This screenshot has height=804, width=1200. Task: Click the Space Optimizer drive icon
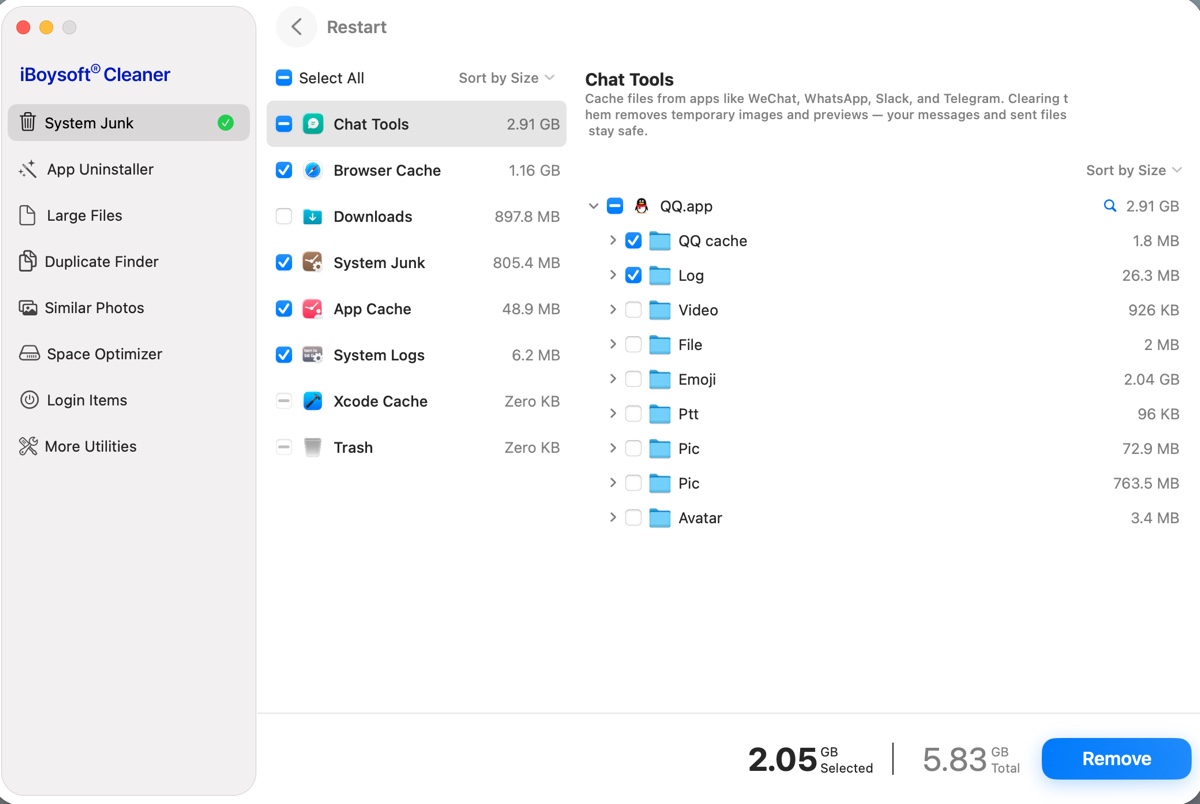pos(28,354)
